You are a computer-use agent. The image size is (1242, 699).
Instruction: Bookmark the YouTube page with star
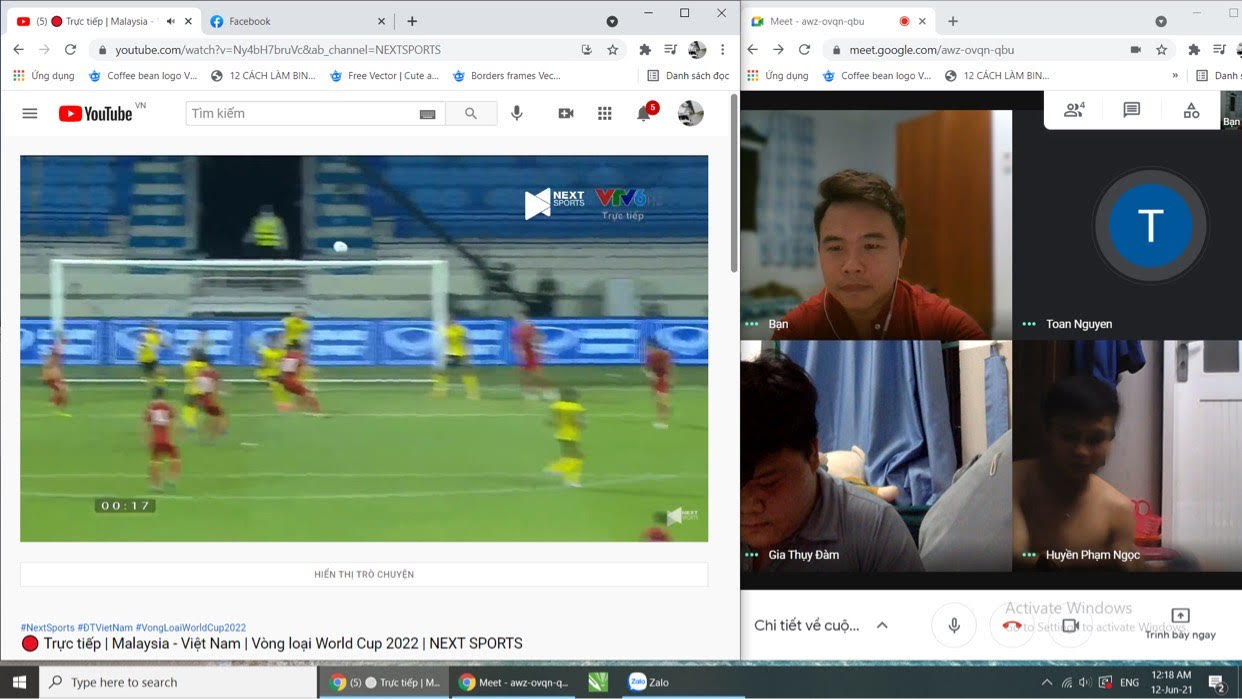click(613, 50)
